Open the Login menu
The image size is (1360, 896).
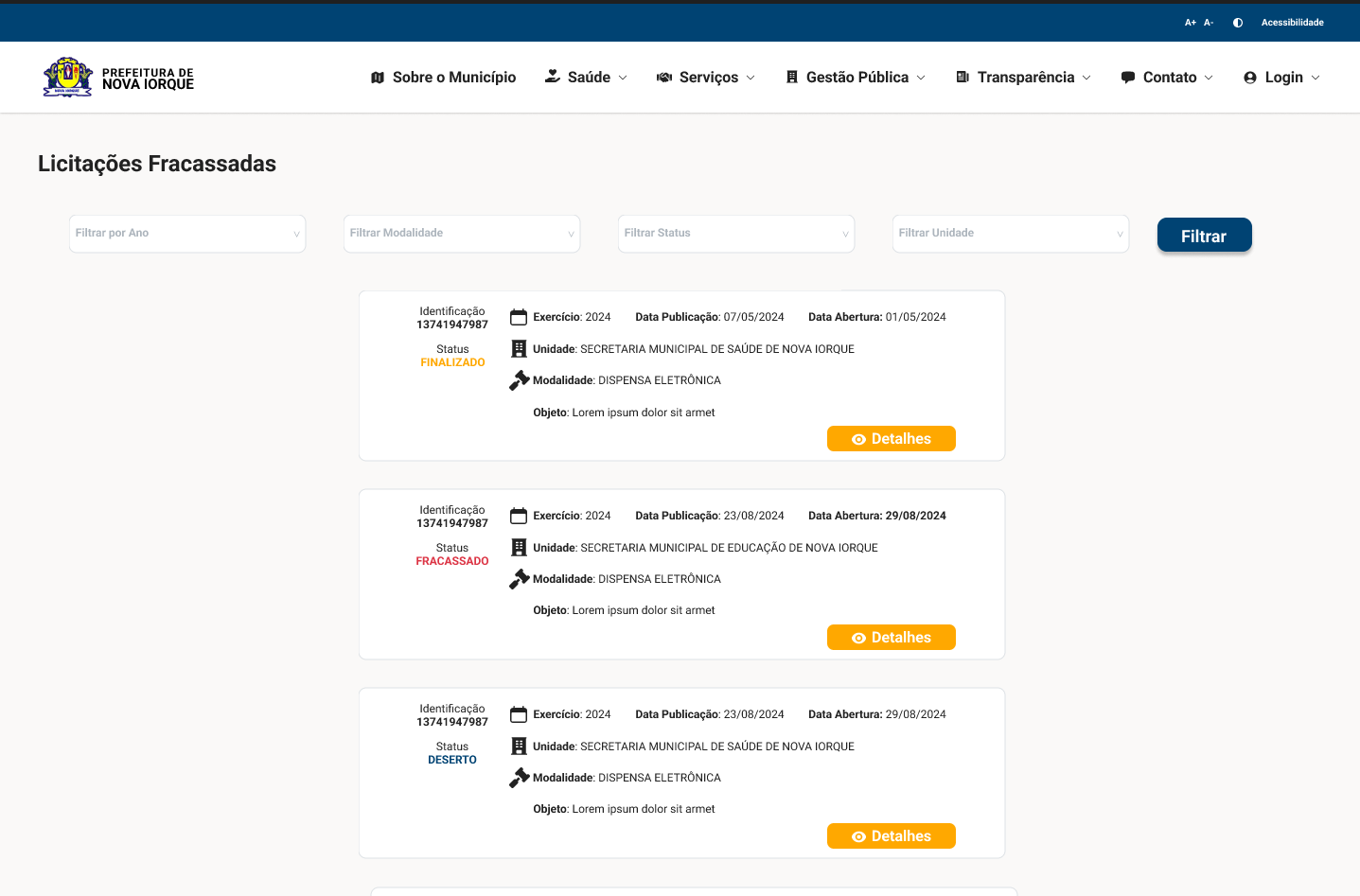[x=1284, y=78]
